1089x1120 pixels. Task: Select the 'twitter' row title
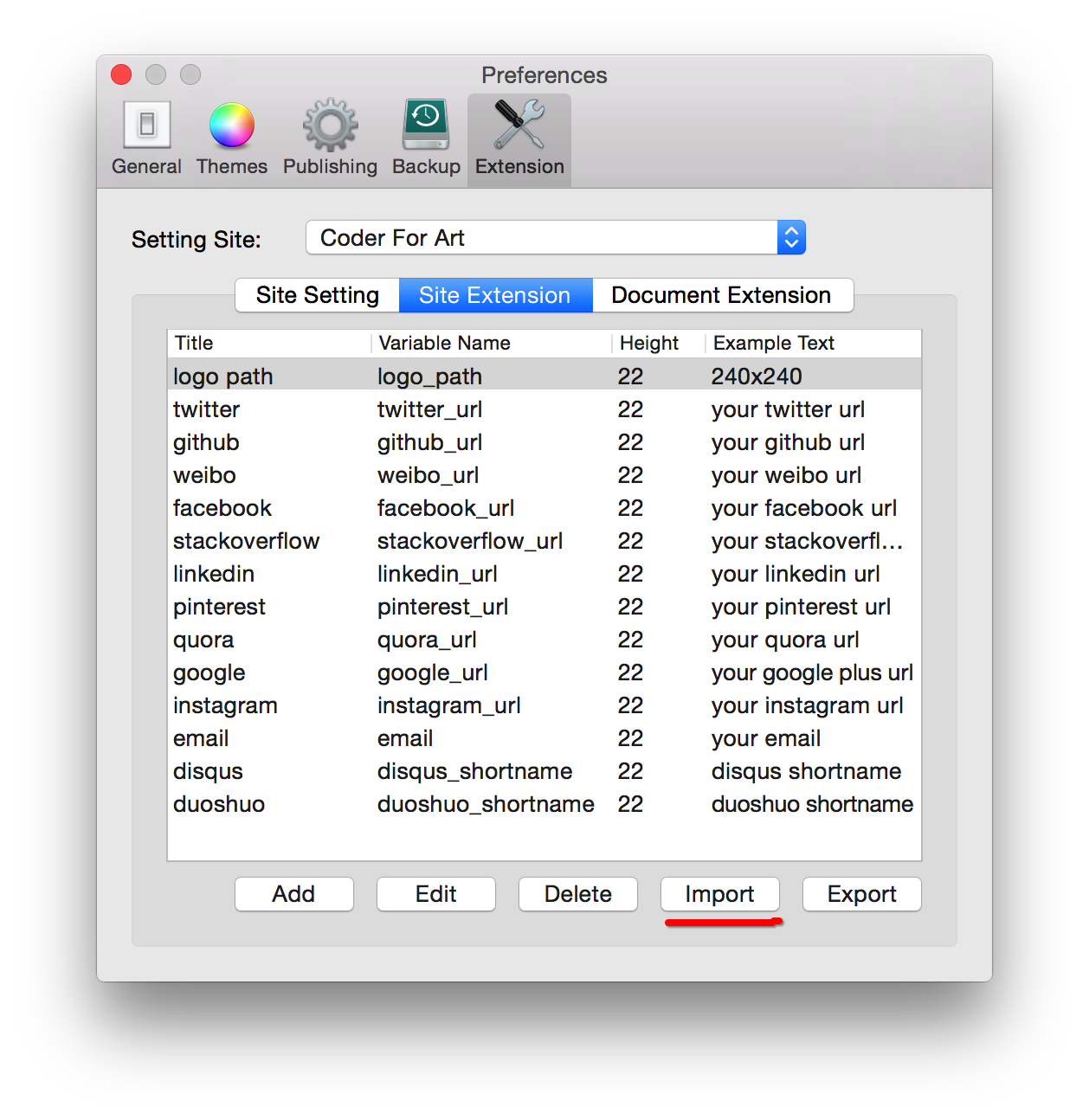(206, 409)
